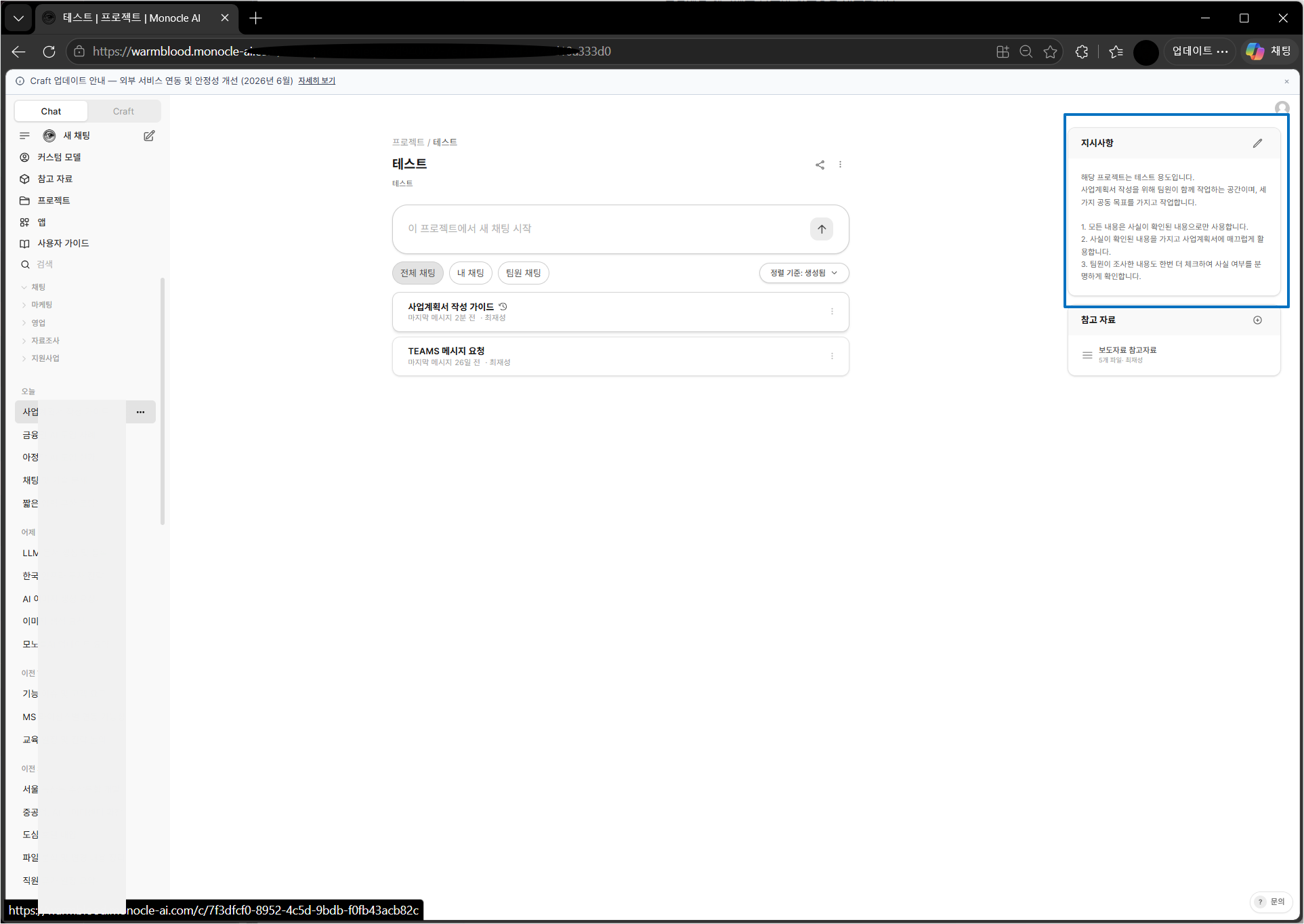Open 사용자 가이드 in the sidebar
1304x924 pixels.
pyautogui.click(x=62, y=243)
